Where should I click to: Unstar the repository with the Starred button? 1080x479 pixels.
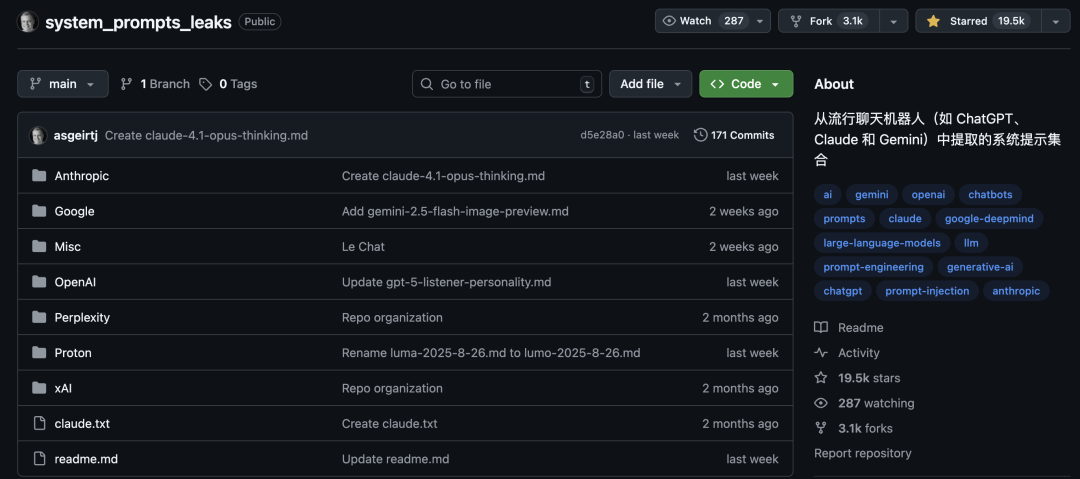tap(978, 21)
